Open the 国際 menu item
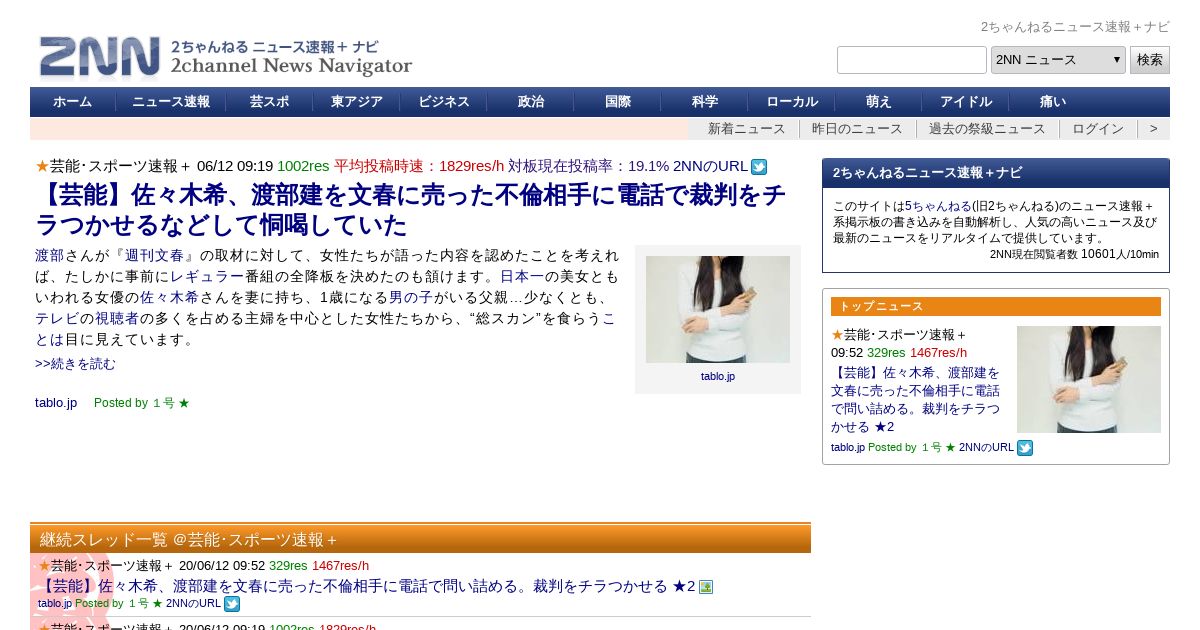The image size is (1200, 630). (618, 102)
